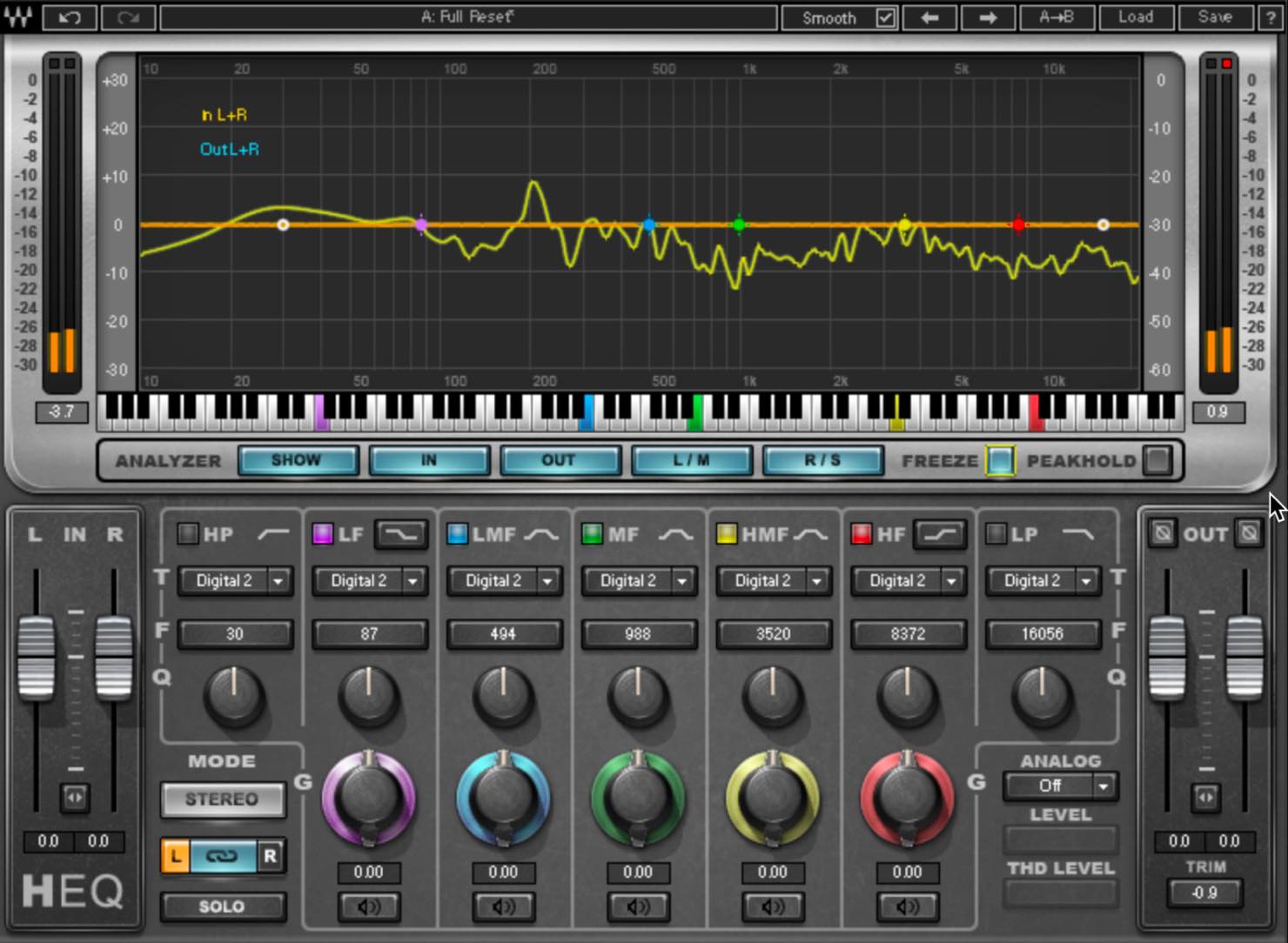Select LF low shelf shape icon
The height and width of the screenshot is (943, 1288).
click(401, 534)
